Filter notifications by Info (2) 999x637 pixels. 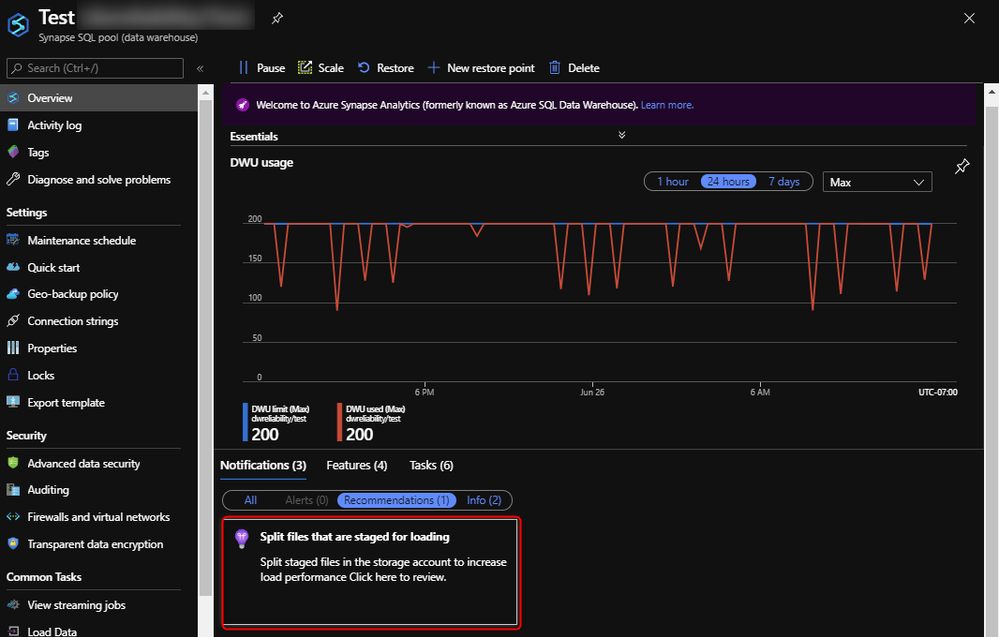pos(485,500)
